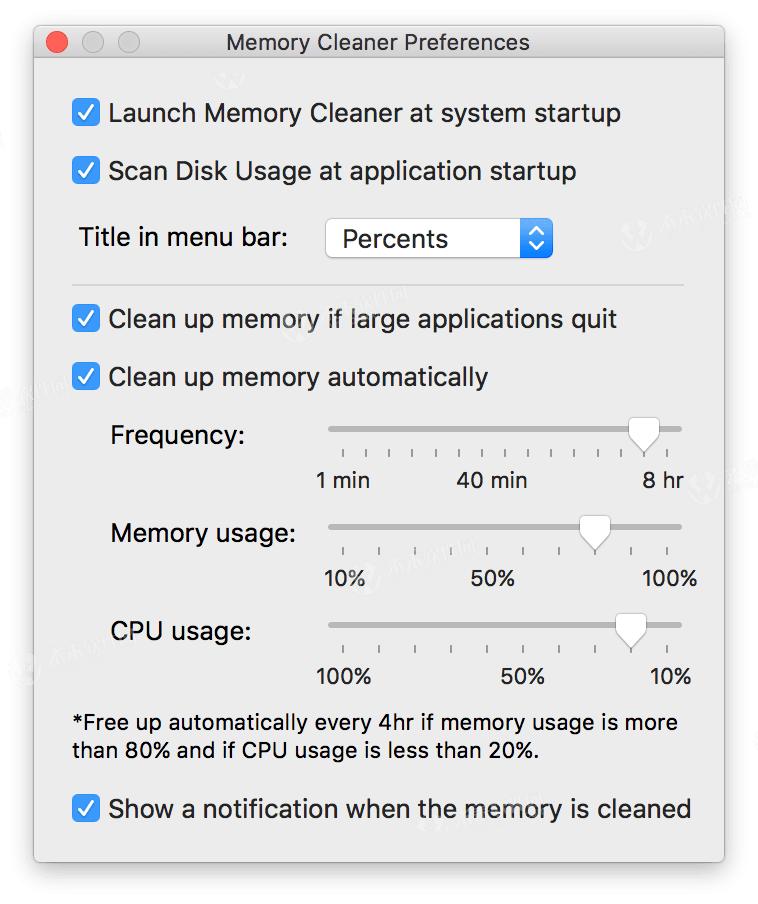Click the "1 min" label on the Frequency slider
The image size is (758, 904).
tap(344, 480)
